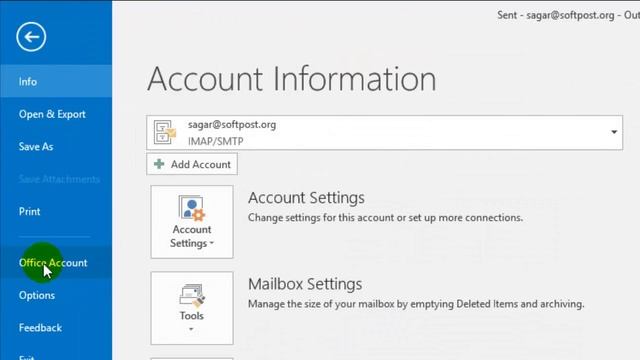The height and width of the screenshot is (360, 640).
Task: Expand the email account selector dropdown arrow
Action: click(x=614, y=132)
